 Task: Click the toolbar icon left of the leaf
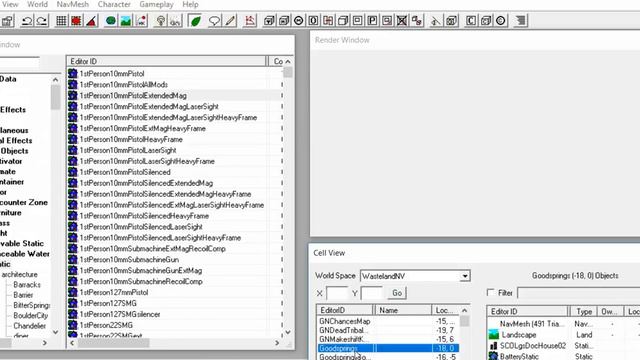click(176, 20)
